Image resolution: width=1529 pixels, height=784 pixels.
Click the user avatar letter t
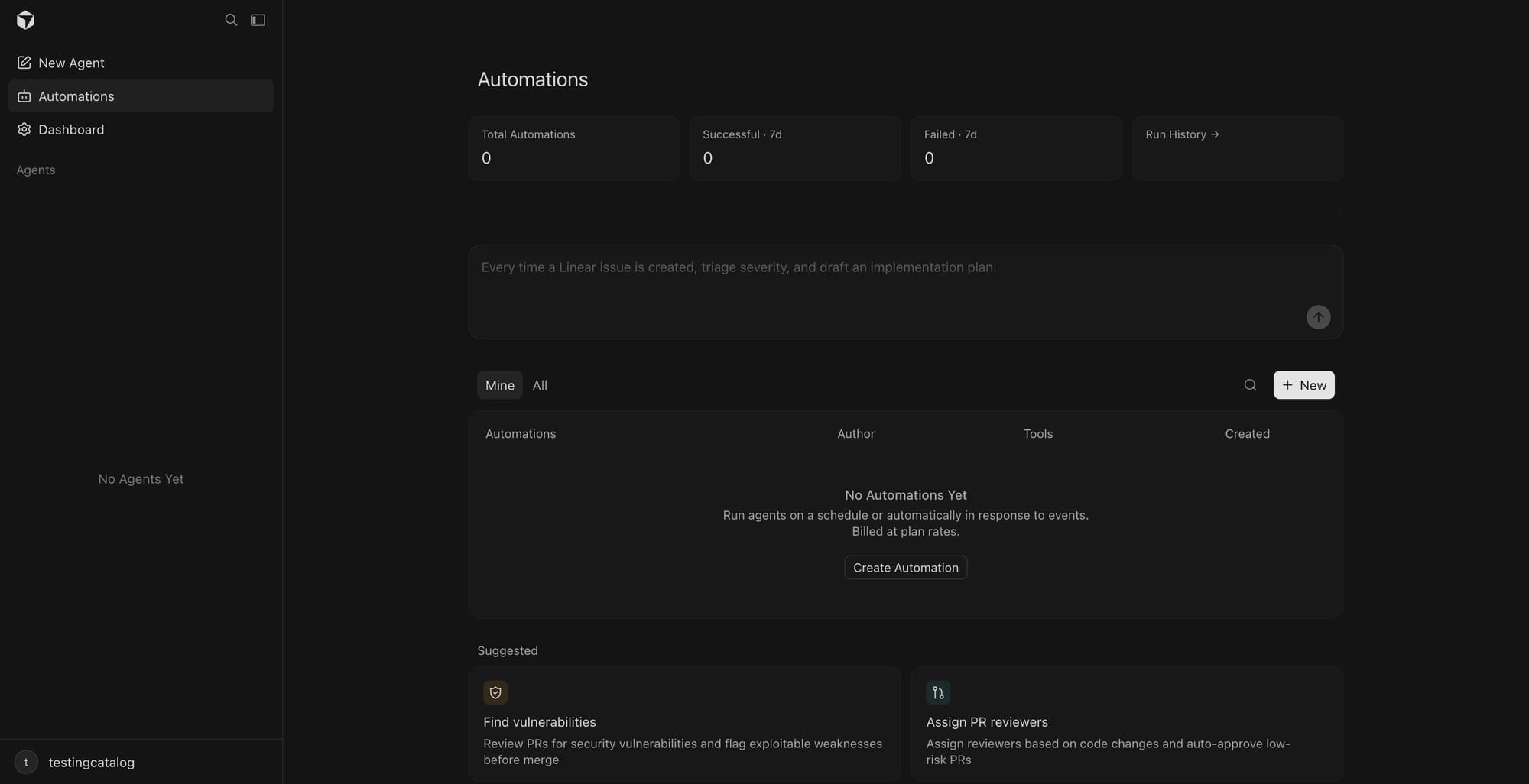point(26,762)
